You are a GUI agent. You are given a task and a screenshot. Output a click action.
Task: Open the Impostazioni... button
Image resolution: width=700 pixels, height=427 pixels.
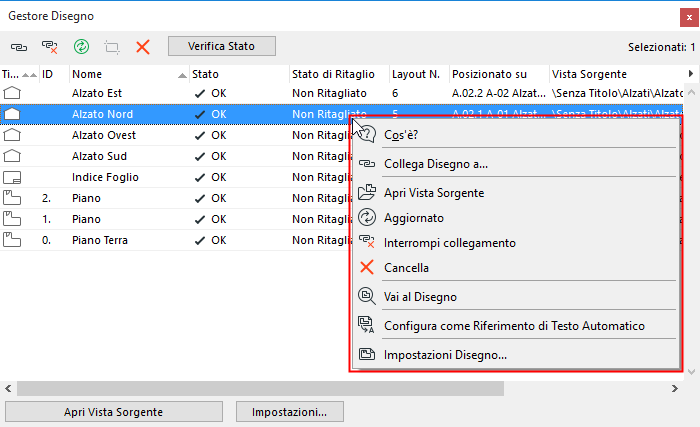coord(289,411)
